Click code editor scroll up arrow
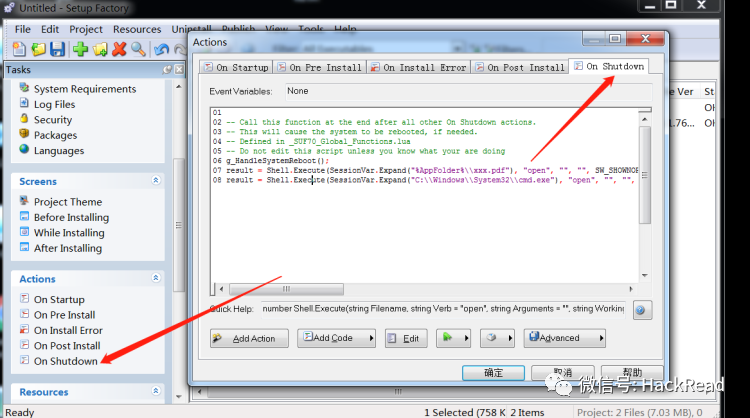The width and height of the screenshot is (750, 418). click(x=644, y=119)
